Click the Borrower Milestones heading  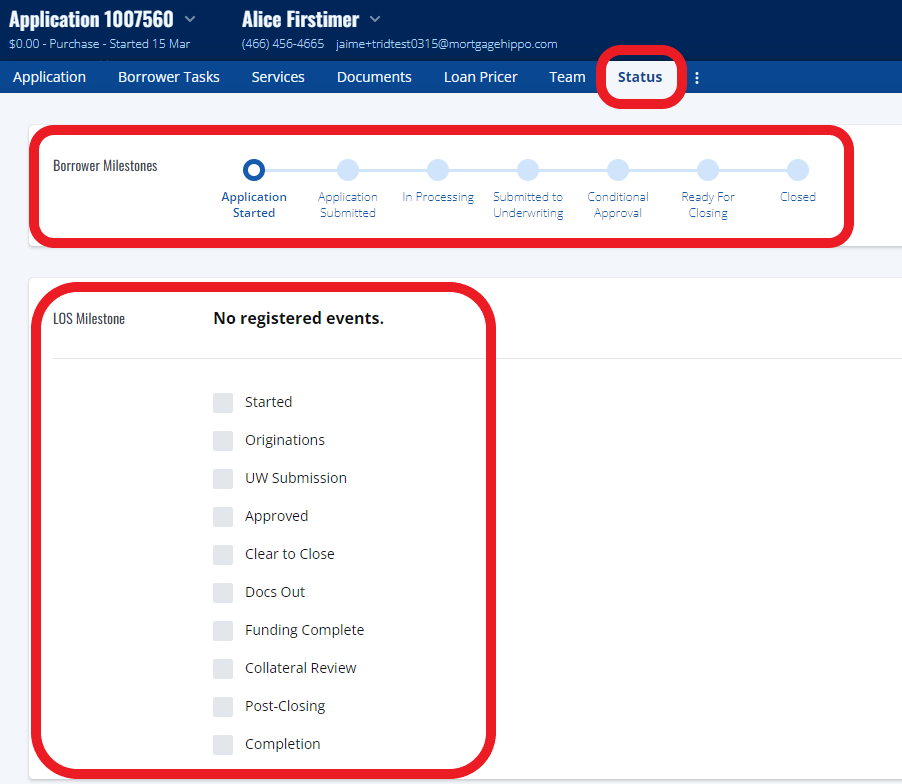coord(105,166)
